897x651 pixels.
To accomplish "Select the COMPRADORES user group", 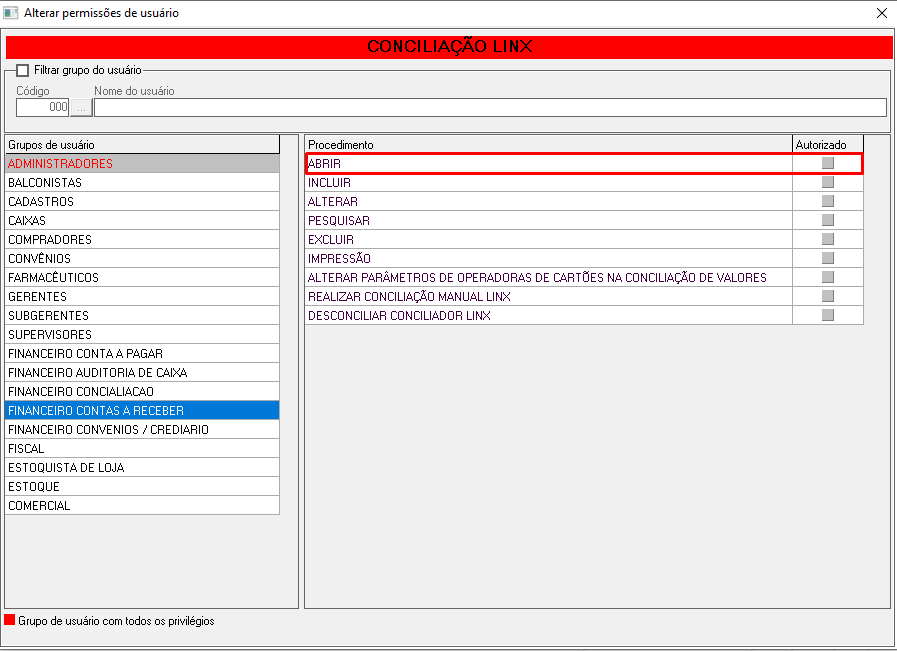I will [142, 239].
